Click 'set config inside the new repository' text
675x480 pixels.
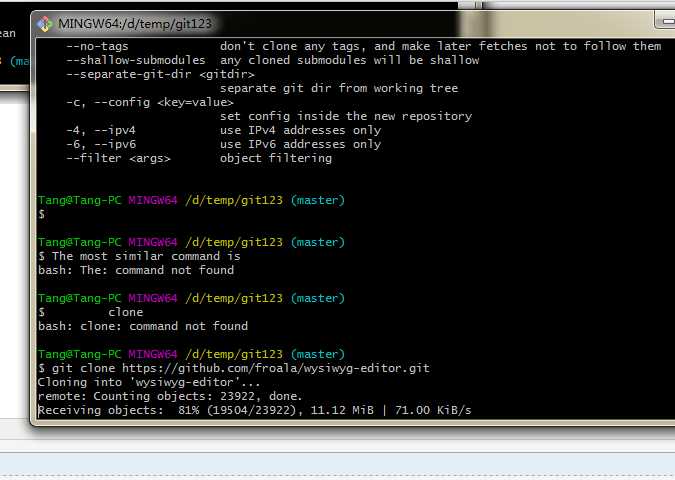(346, 116)
